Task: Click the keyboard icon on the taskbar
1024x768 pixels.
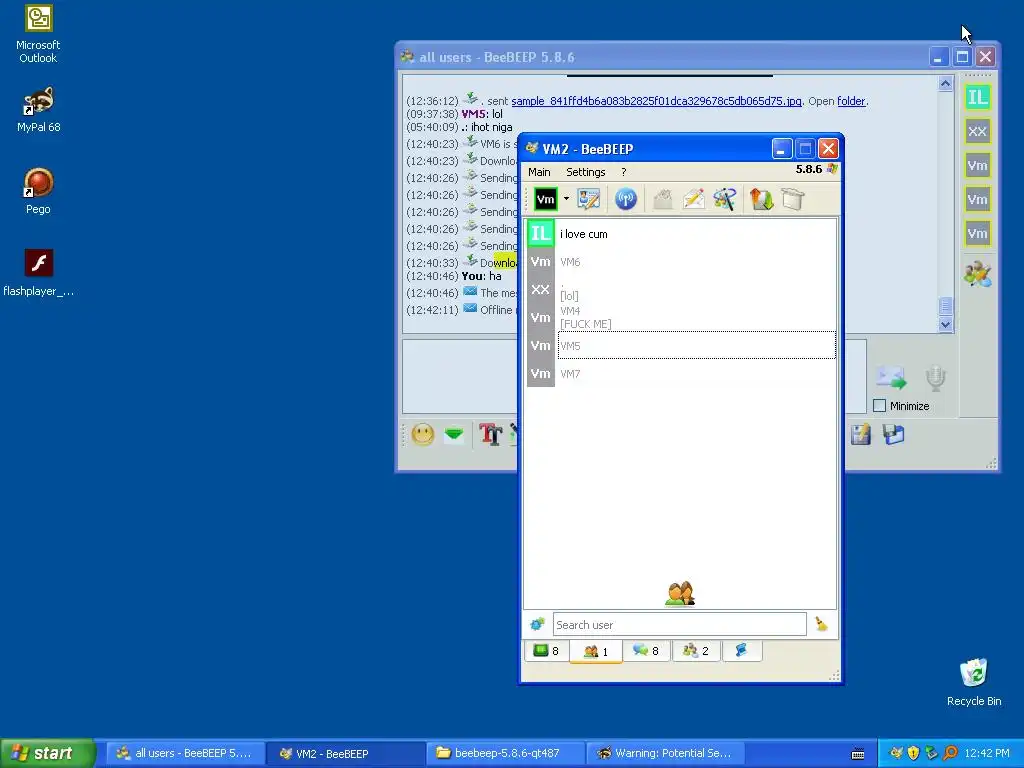Action: (858, 754)
